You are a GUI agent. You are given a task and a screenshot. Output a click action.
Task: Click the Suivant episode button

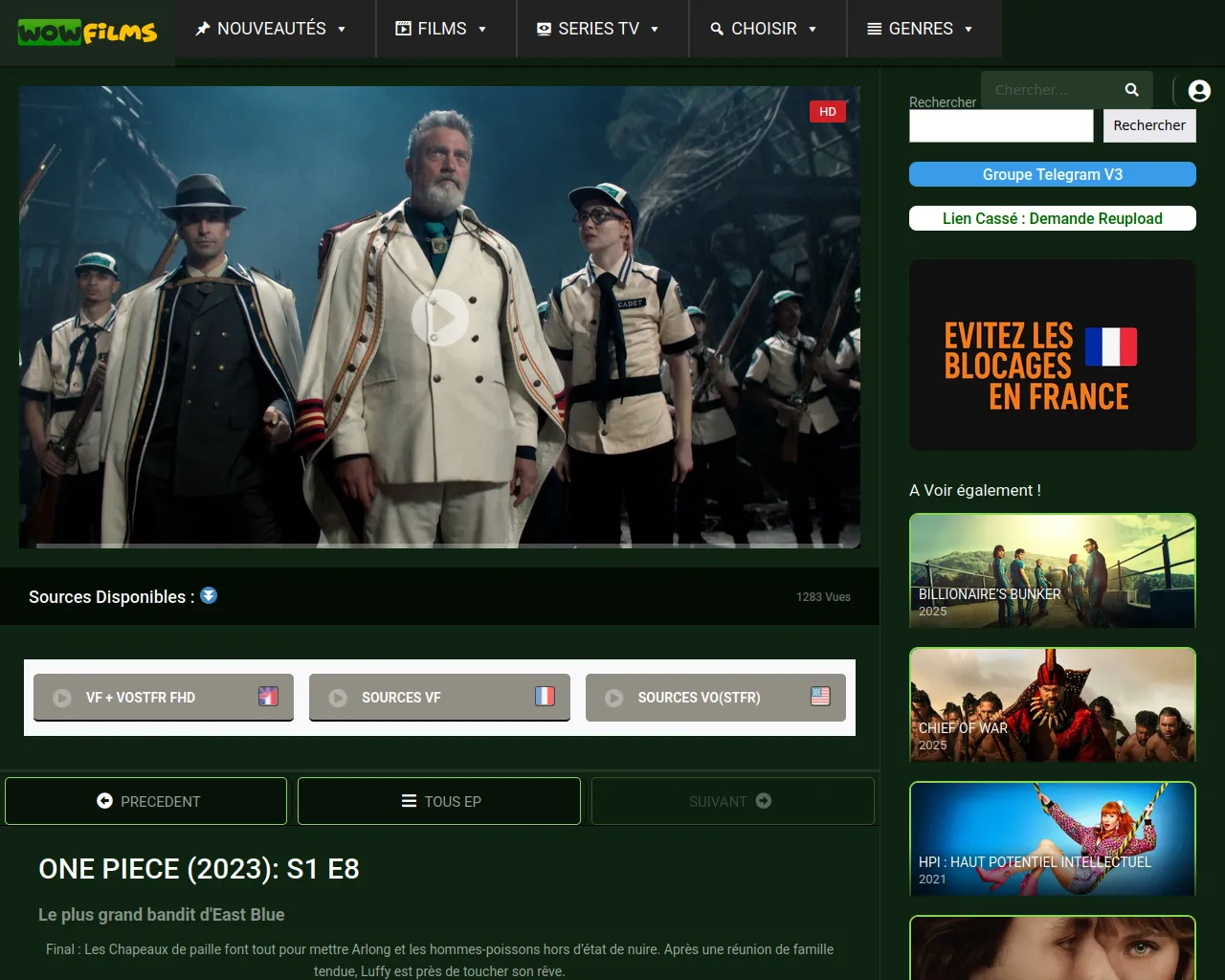click(x=733, y=801)
